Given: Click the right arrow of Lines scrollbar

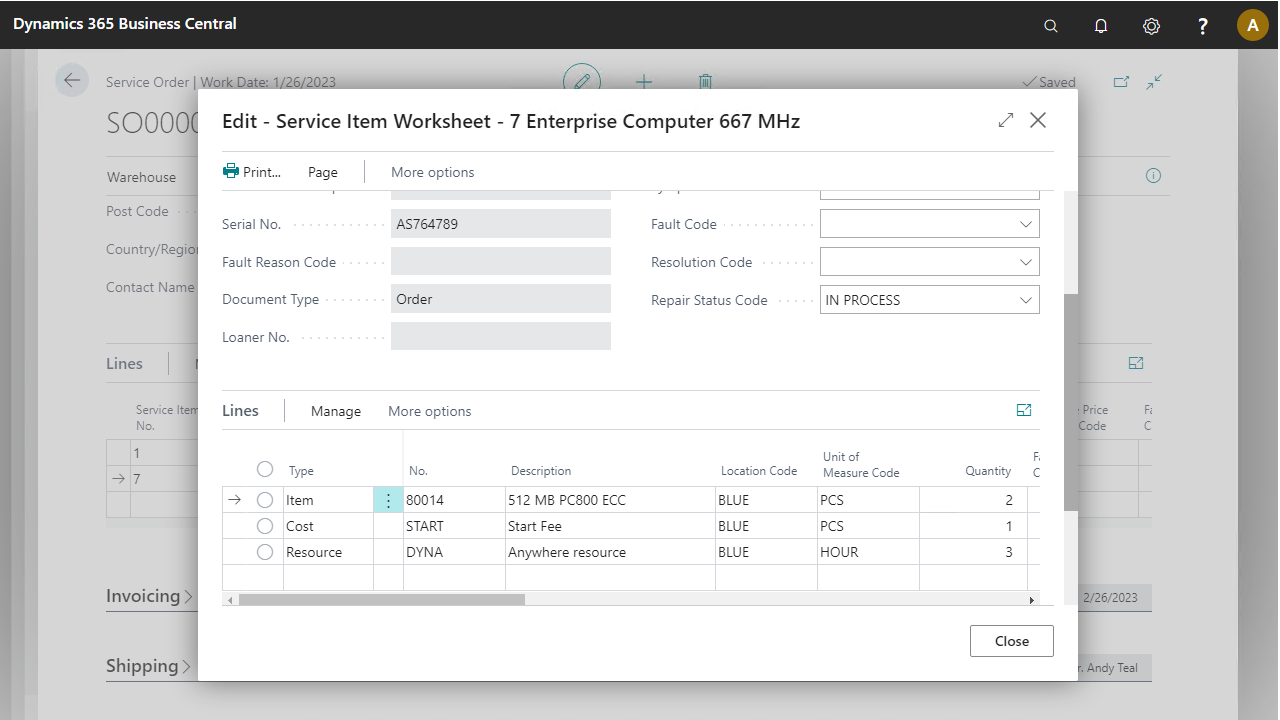Looking at the screenshot, I should 1032,600.
